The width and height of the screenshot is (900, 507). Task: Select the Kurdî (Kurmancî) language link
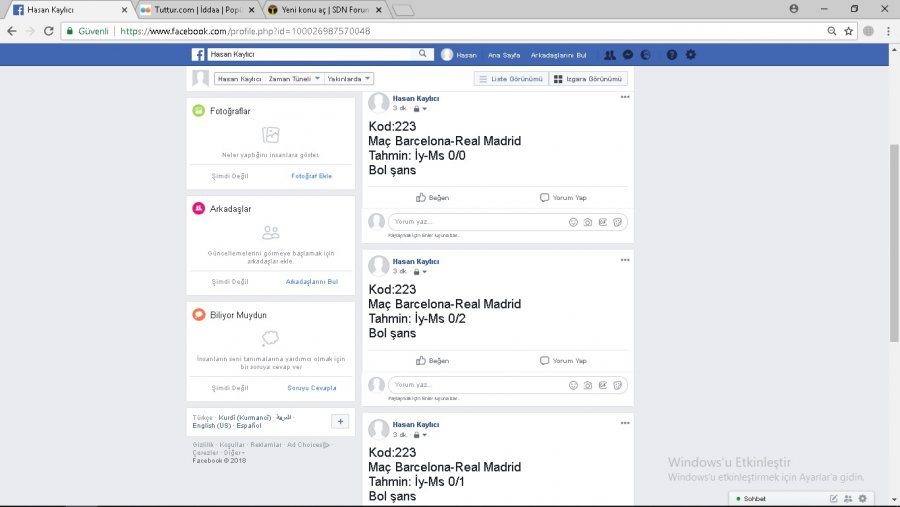[x=245, y=417]
